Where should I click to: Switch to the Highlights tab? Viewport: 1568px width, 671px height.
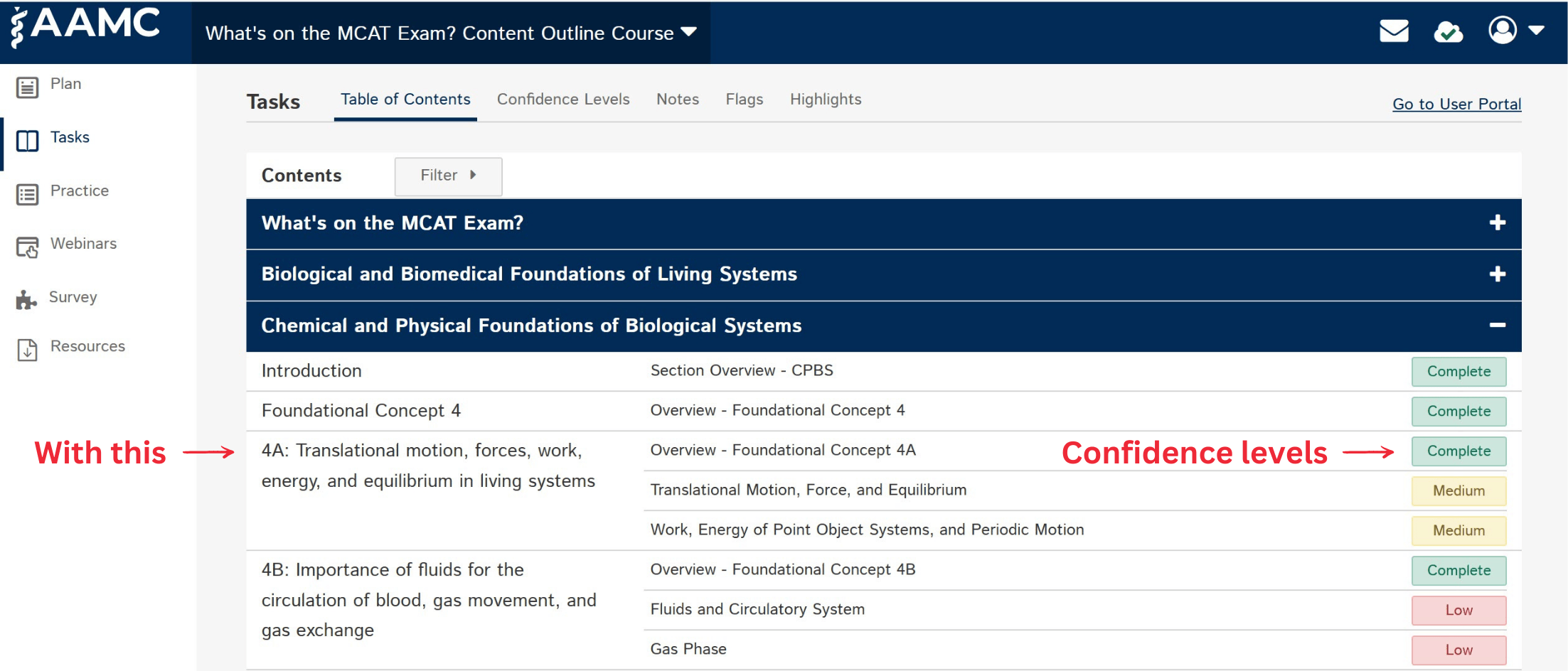[825, 100]
